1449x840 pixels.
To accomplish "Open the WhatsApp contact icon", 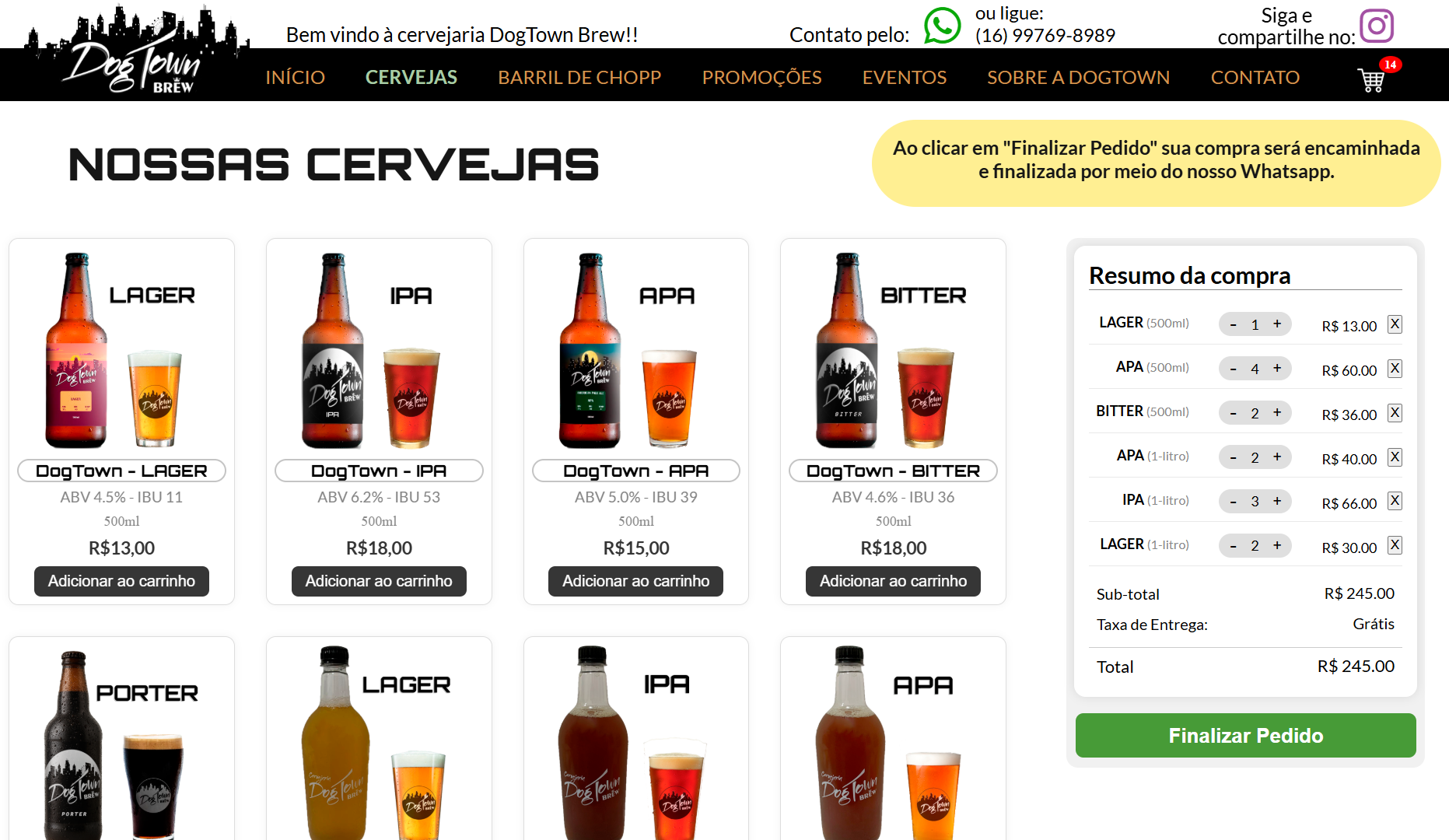I will [x=942, y=26].
